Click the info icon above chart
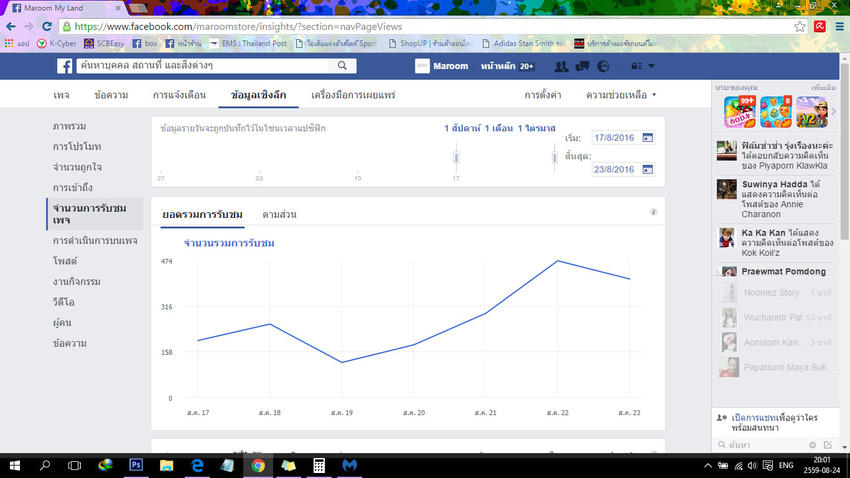Viewport: 850px width, 478px height. (653, 212)
